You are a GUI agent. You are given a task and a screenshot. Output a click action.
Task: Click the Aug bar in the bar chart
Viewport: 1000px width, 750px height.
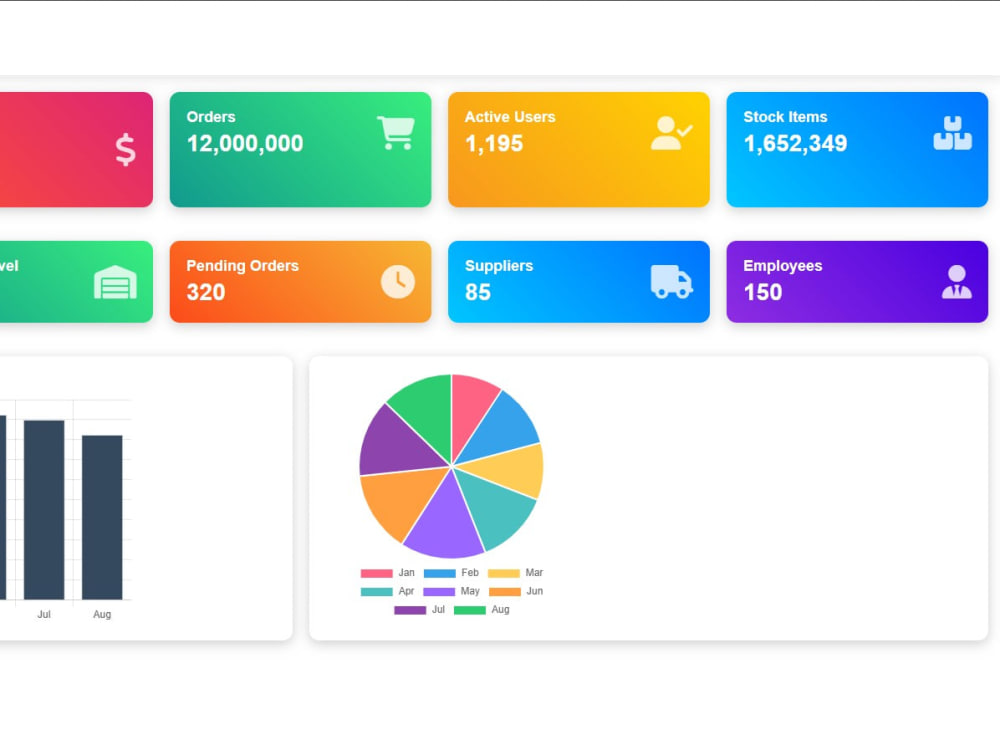click(x=102, y=517)
